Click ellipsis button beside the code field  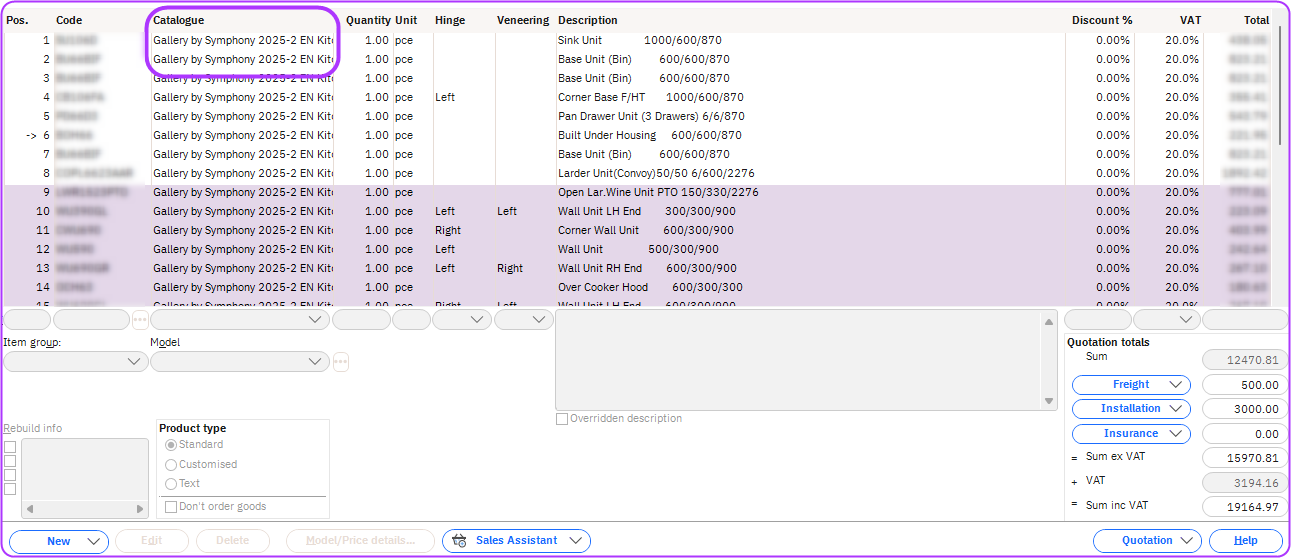[140, 320]
